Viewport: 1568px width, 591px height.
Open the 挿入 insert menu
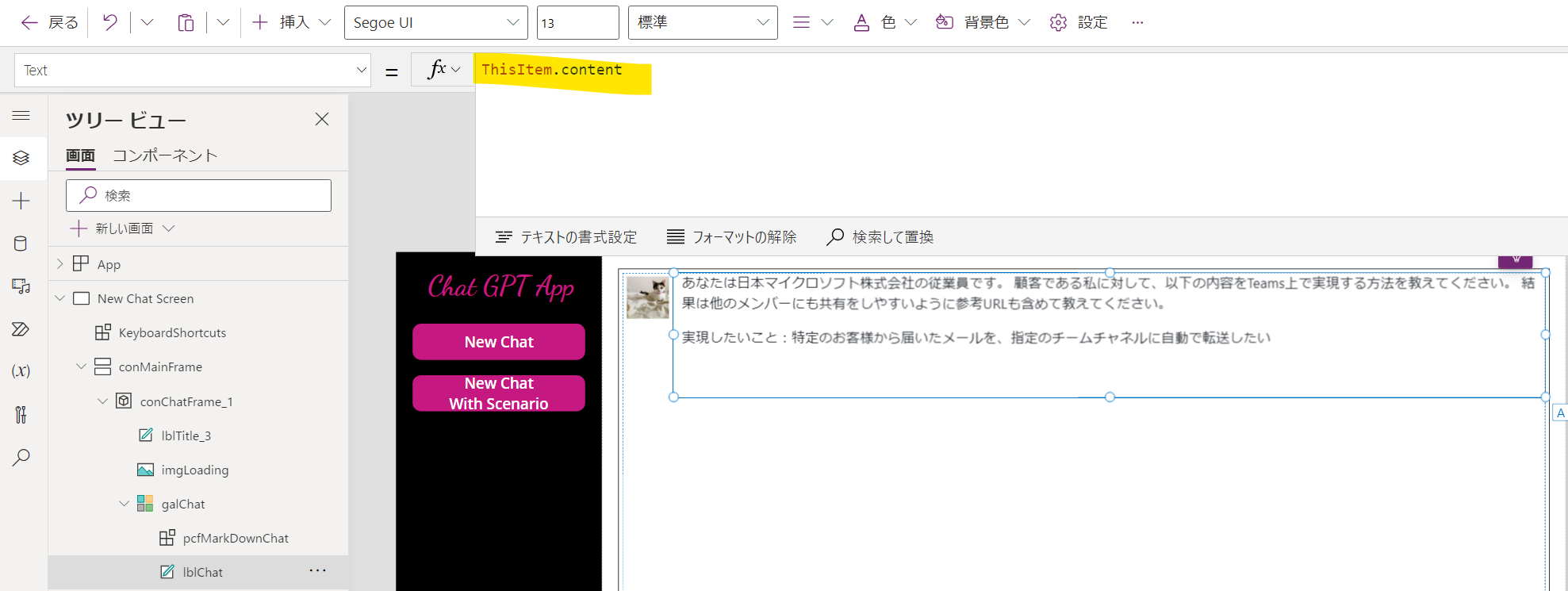[x=291, y=22]
